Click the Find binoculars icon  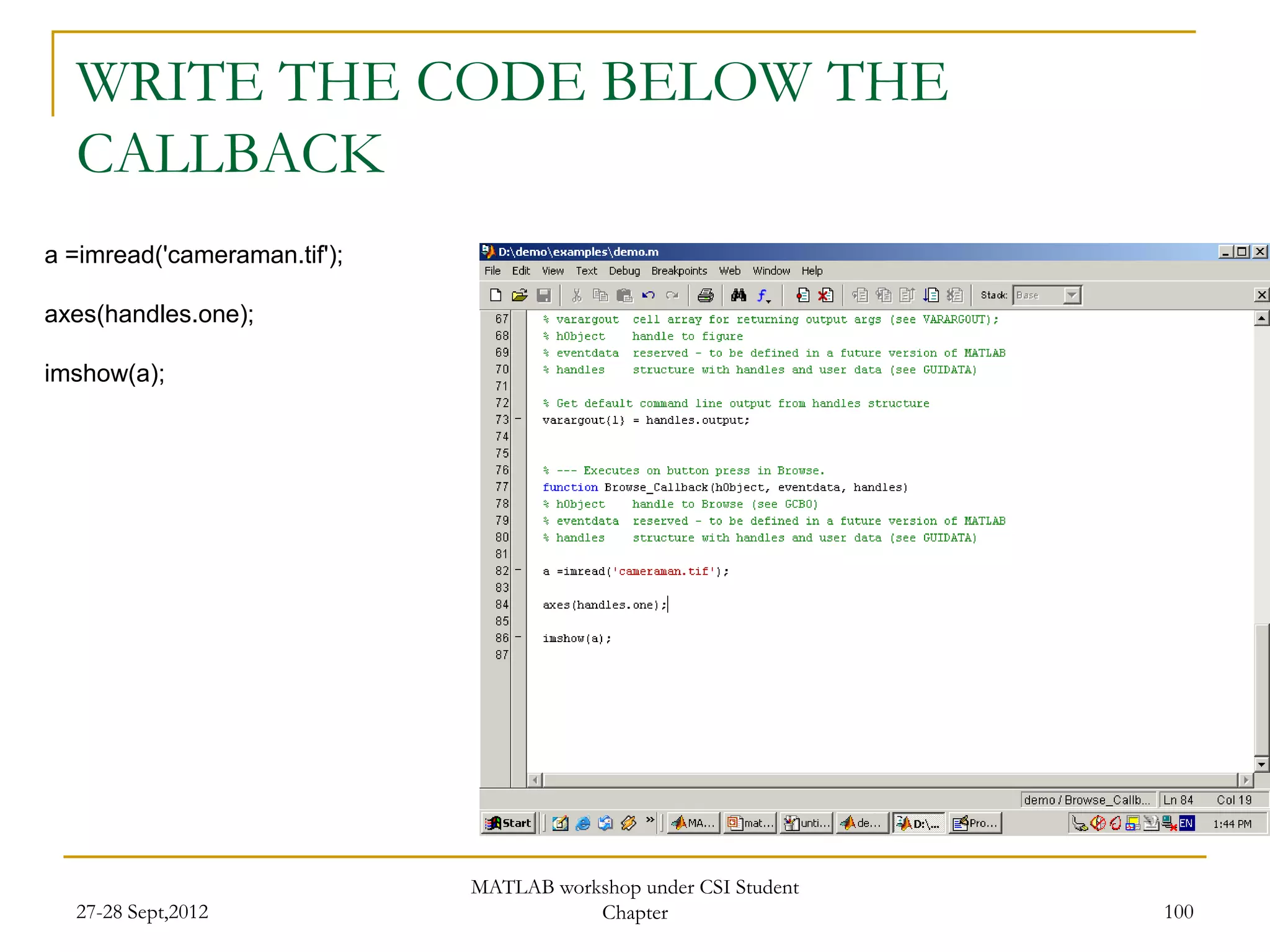738,295
